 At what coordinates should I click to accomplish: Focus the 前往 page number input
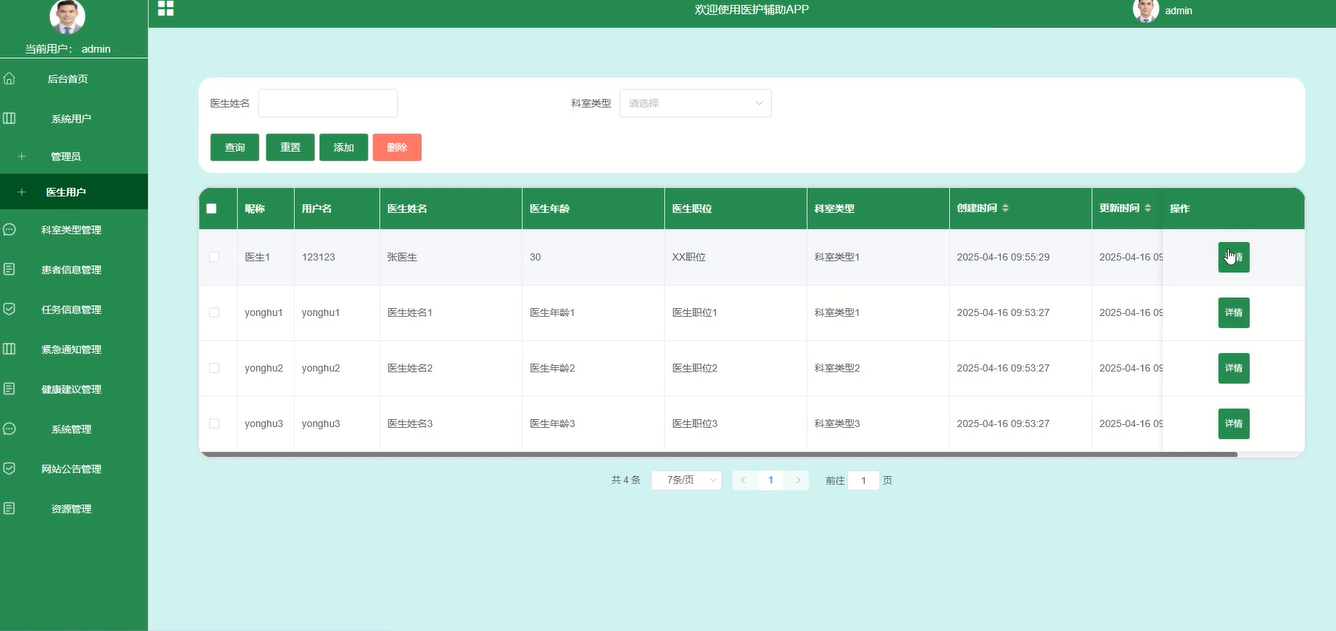[x=864, y=480]
